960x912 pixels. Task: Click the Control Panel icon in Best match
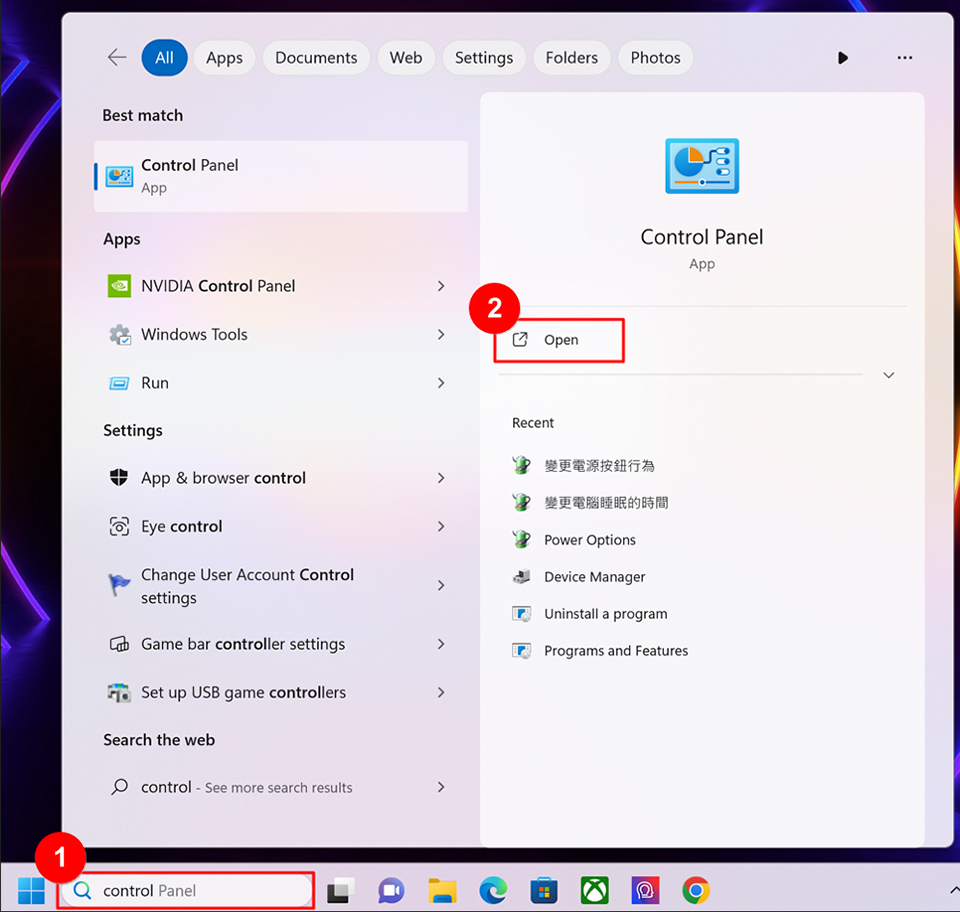(x=119, y=176)
